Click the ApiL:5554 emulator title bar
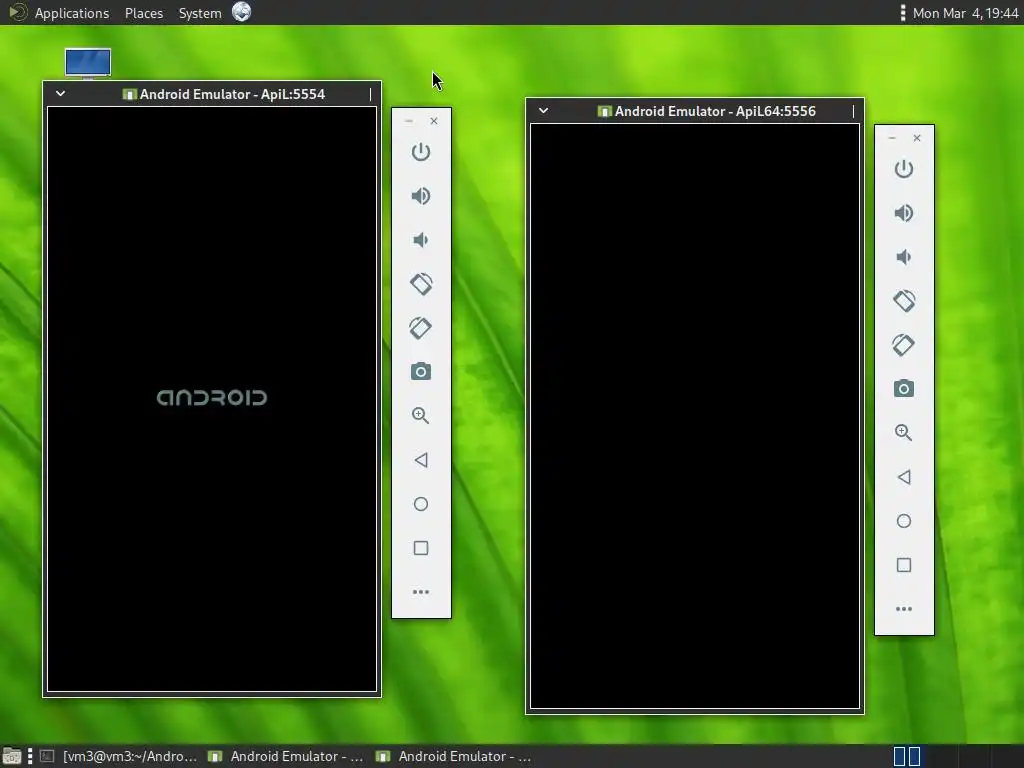1024x768 pixels. coord(212,94)
